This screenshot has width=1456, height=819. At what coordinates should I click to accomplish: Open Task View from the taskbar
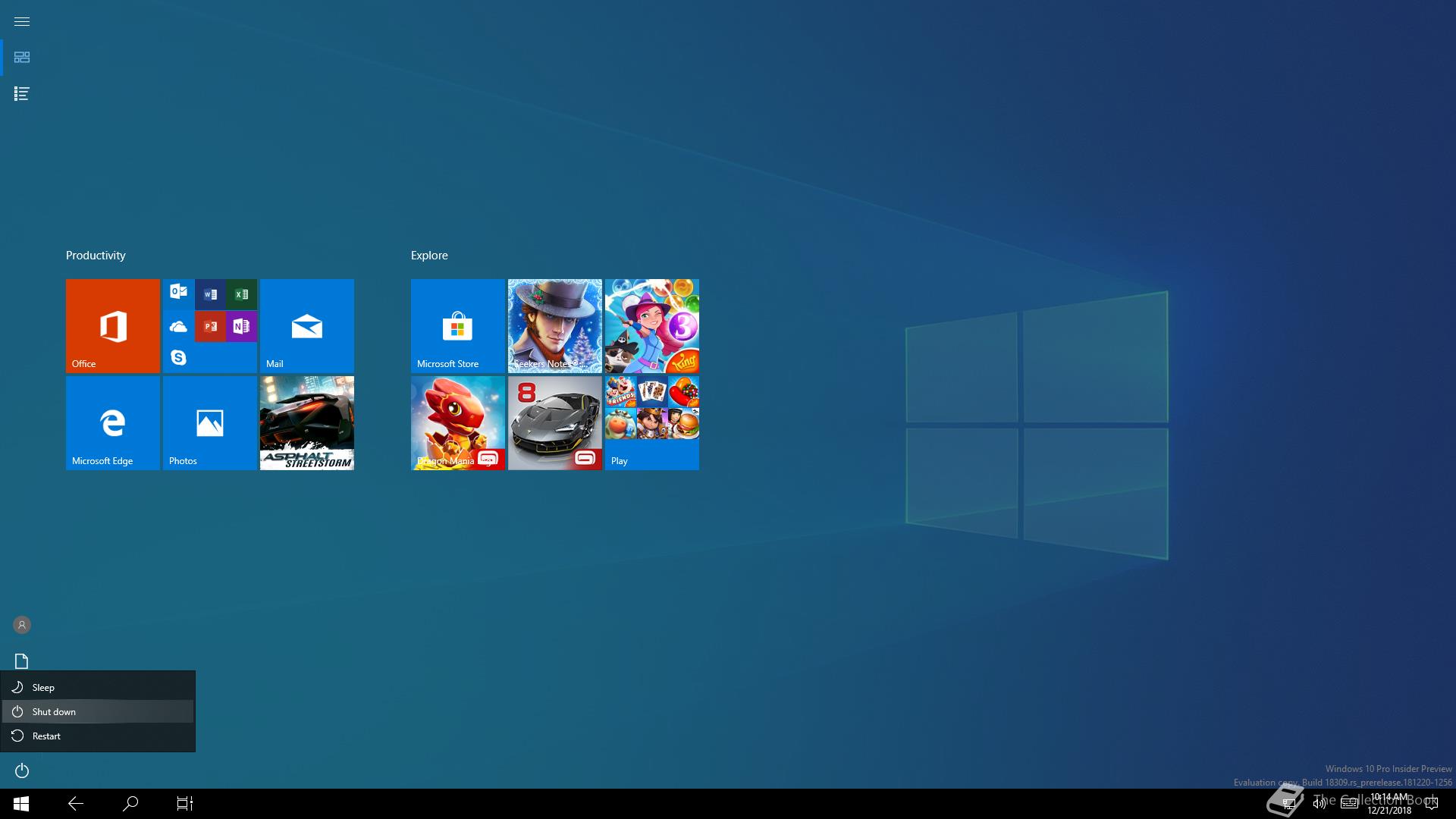click(185, 804)
